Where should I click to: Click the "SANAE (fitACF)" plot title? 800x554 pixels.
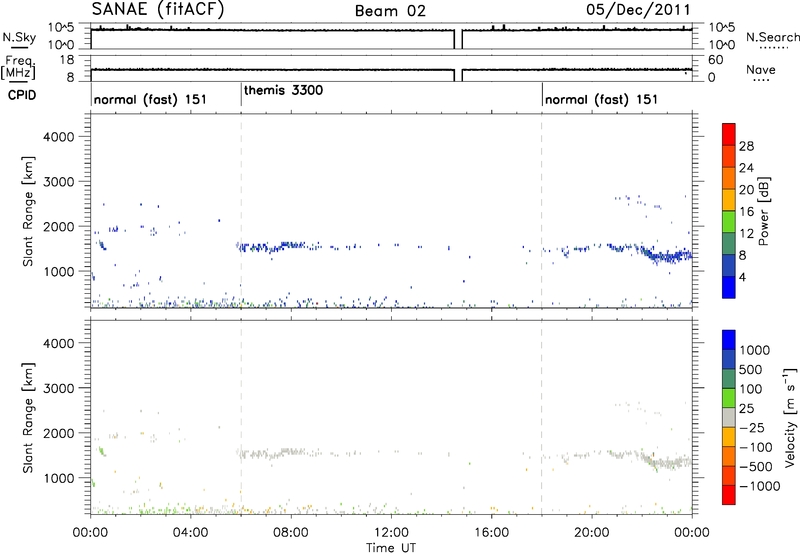(158, 10)
